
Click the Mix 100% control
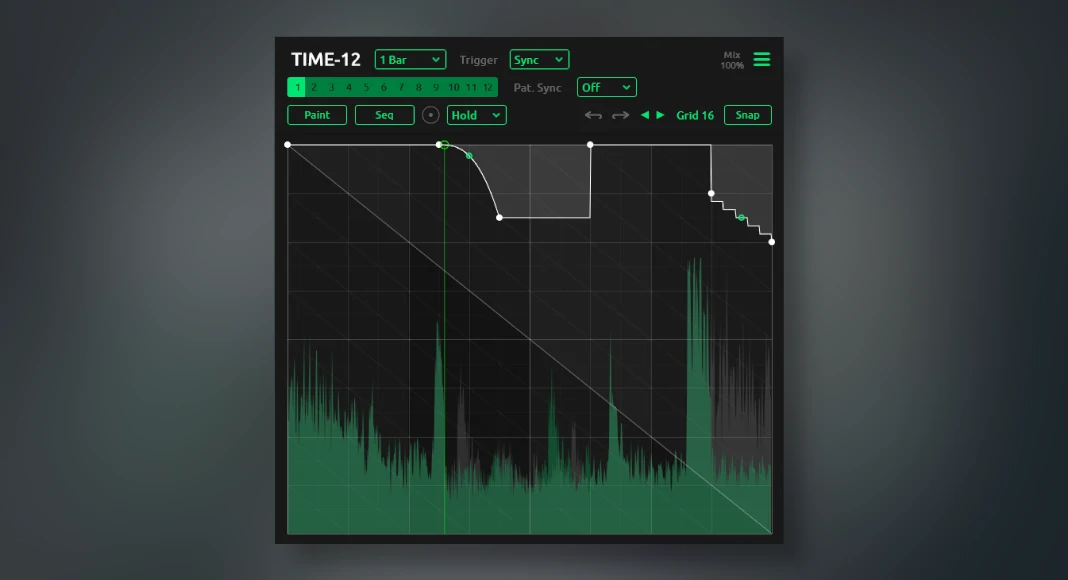click(732, 60)
